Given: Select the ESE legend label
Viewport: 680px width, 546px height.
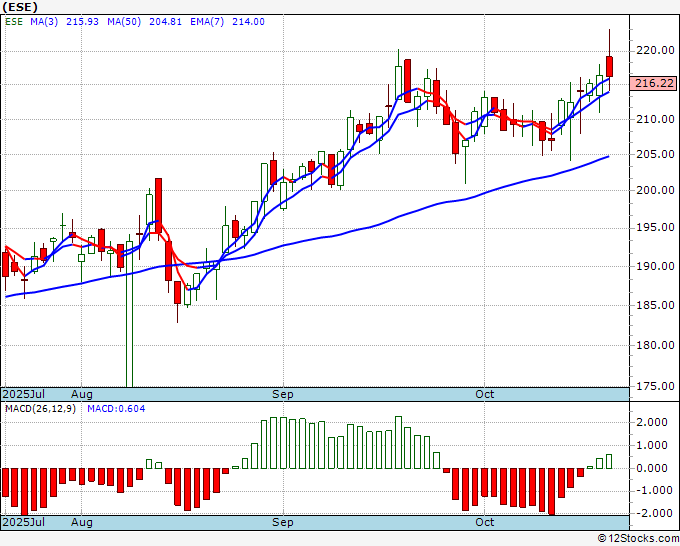Looking at the screenshot, I should point(14,22).
